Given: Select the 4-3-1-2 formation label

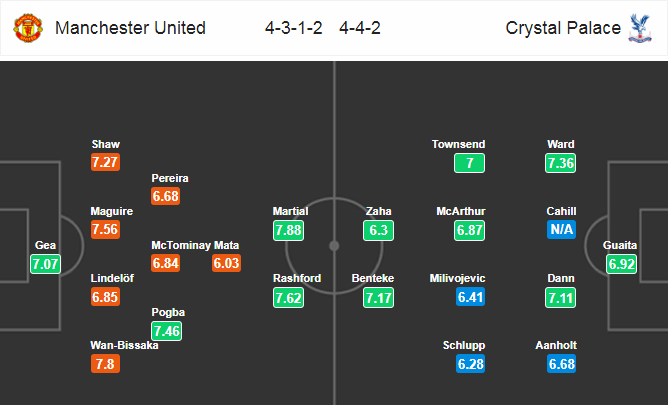Looking at the screenshot, I should click(x=294, y=28).
